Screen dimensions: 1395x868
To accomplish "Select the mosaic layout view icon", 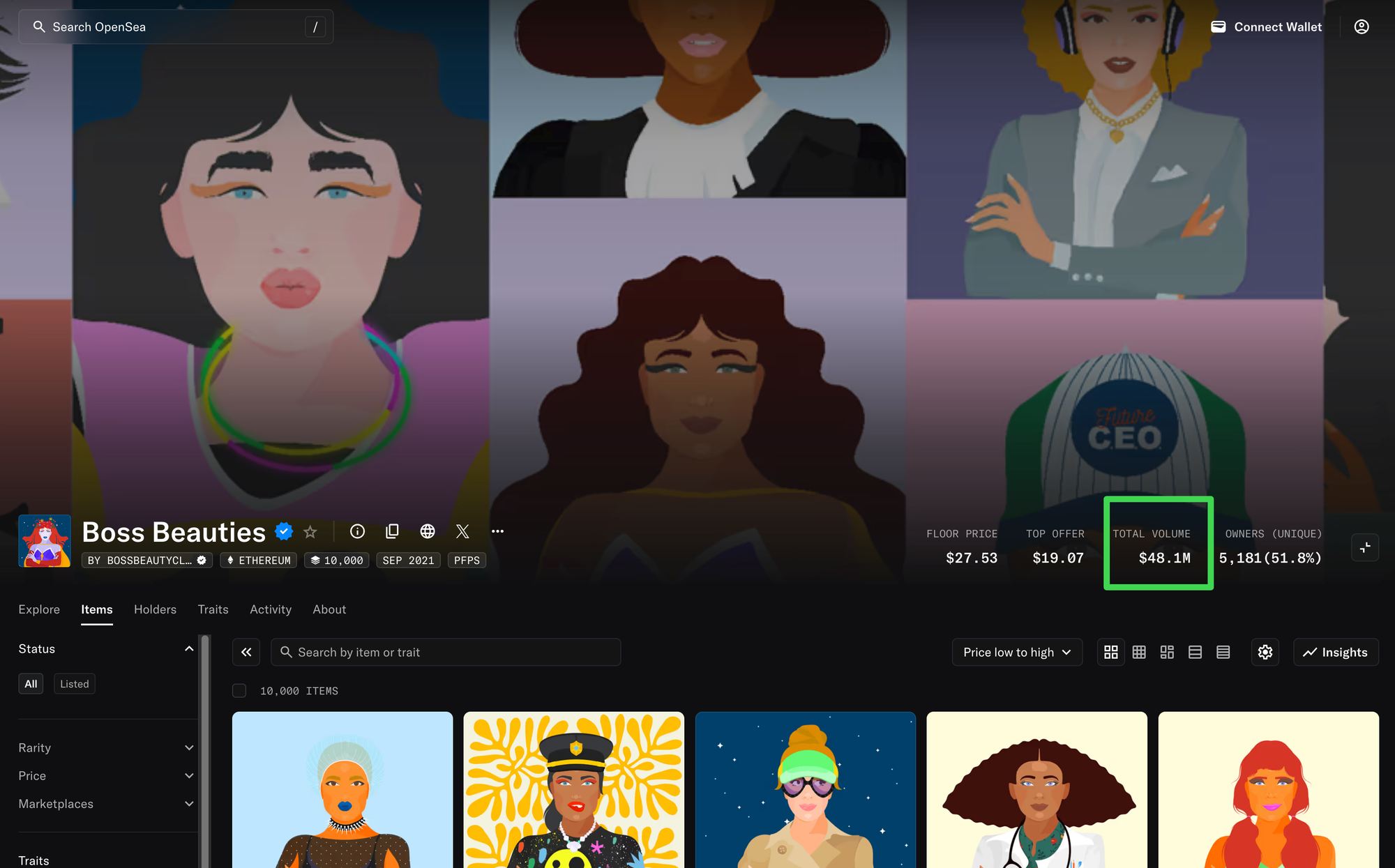I will click(1167, 652).
